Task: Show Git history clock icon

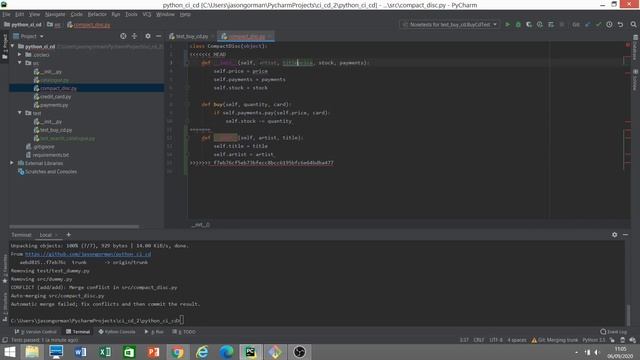Action: (x=609, y=24)
